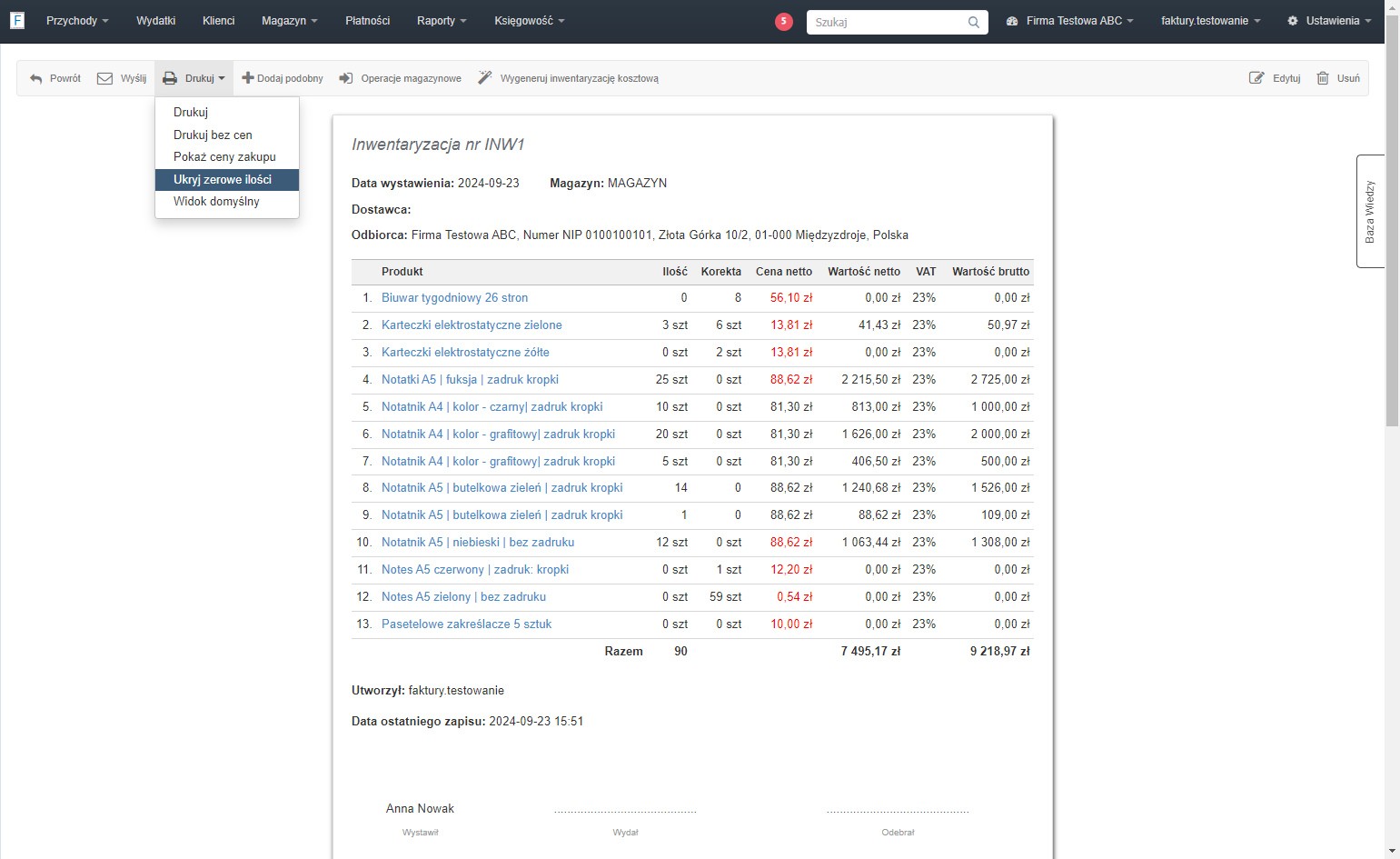Click the page scrollbar down arrow
This screenshot has width=1400, height=859.
[1392, 852]
